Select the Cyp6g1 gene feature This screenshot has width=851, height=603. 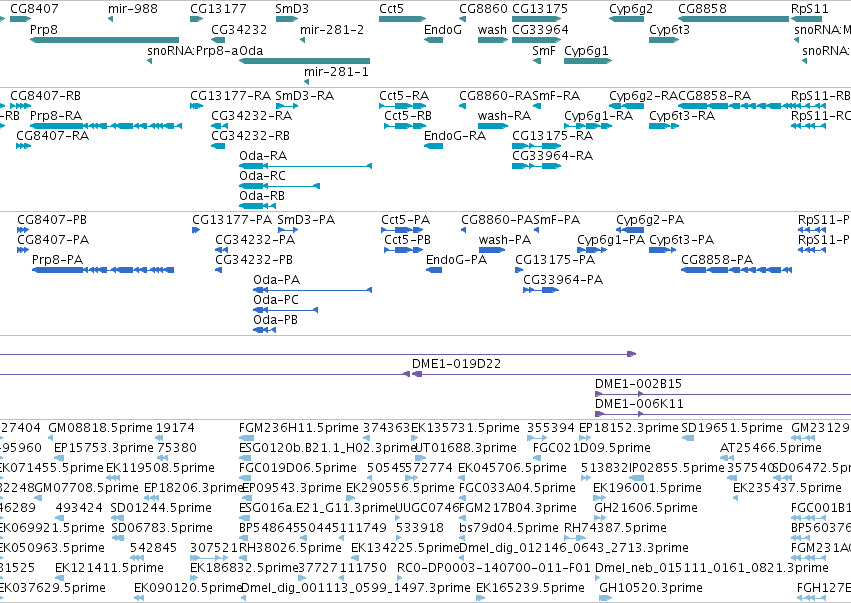pyautogui.click(x=588, y=61)
